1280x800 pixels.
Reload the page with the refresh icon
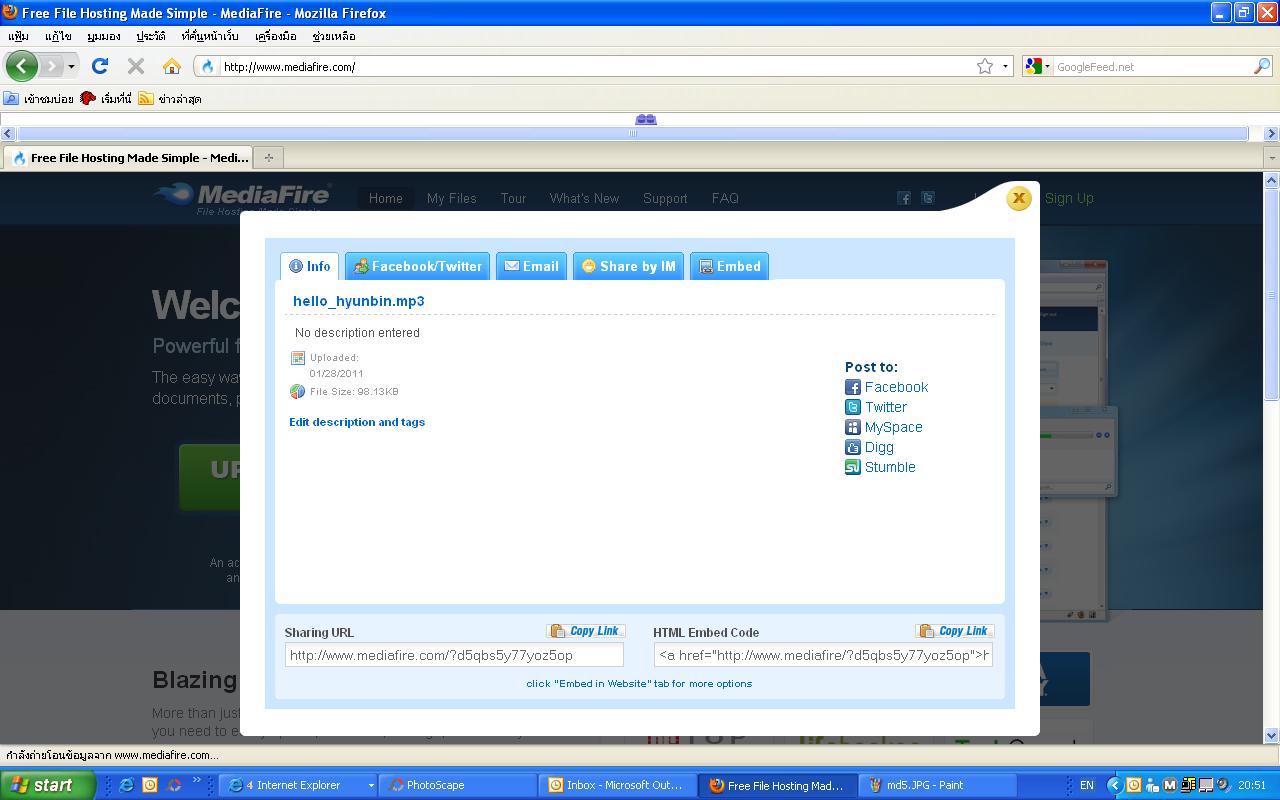99,66
